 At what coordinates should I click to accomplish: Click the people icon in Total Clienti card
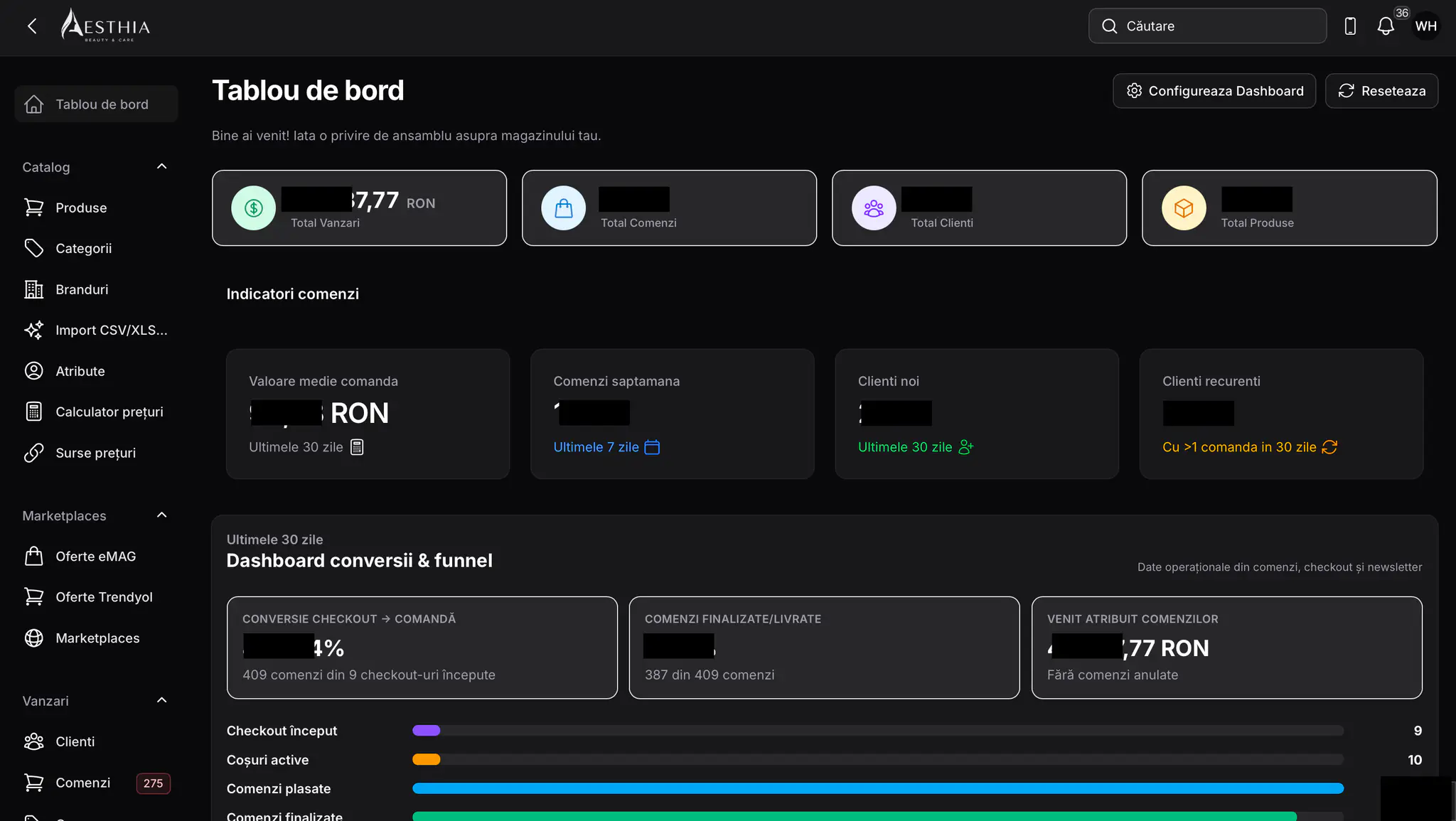(874, 208)
